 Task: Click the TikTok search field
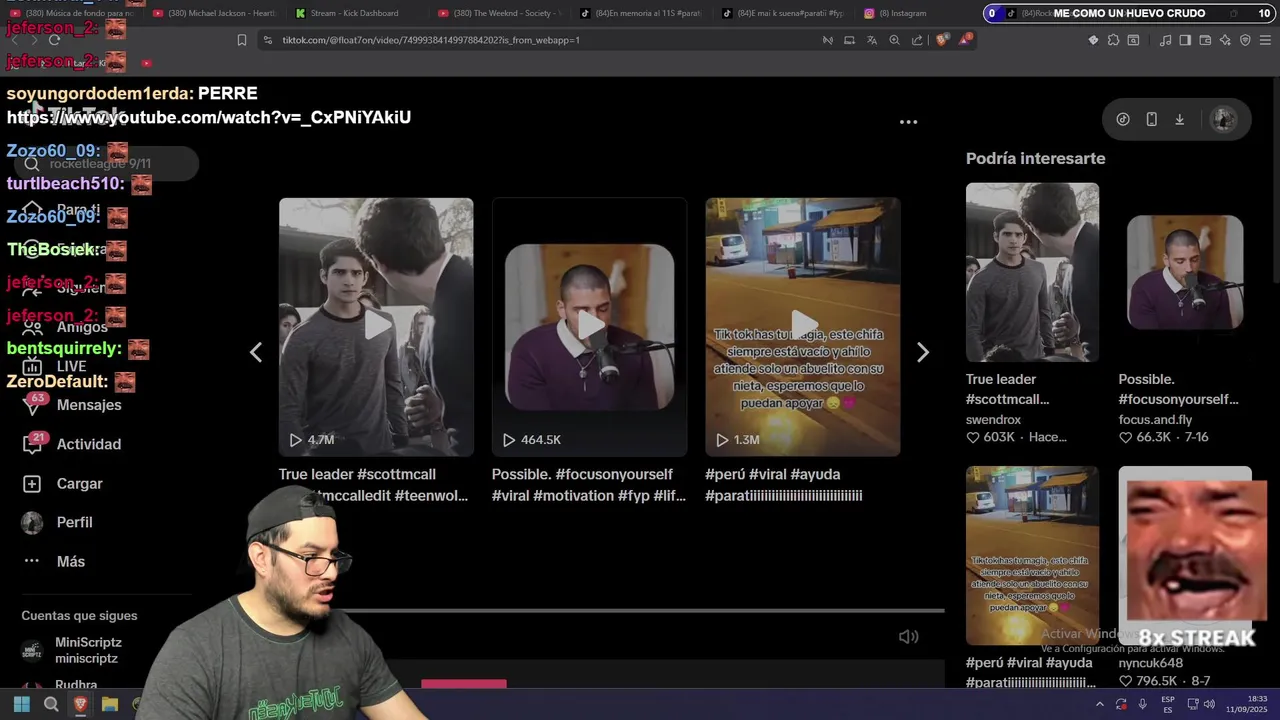tap(108, 164)
